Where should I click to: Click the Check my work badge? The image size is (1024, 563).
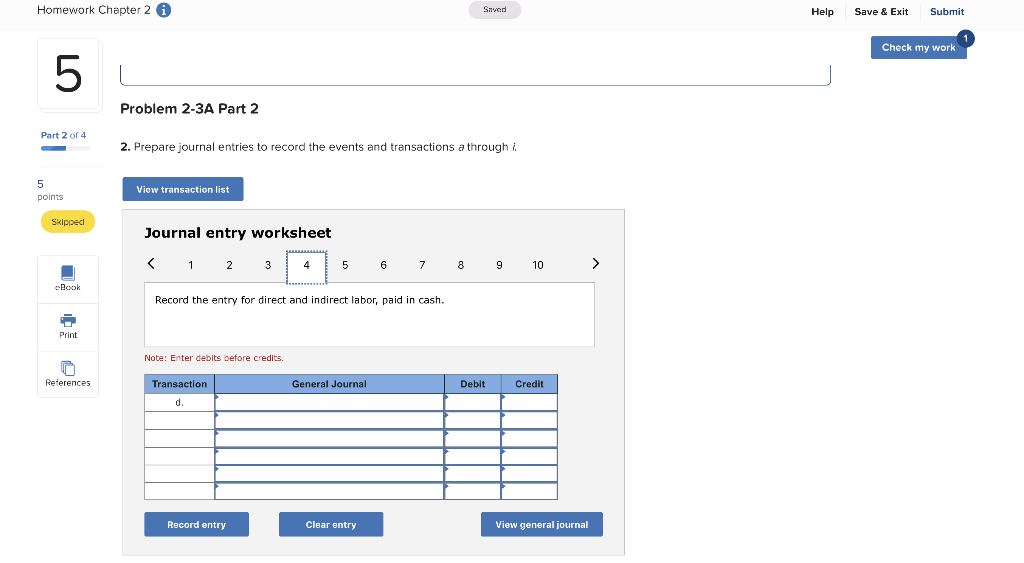(x=966, y=39)
